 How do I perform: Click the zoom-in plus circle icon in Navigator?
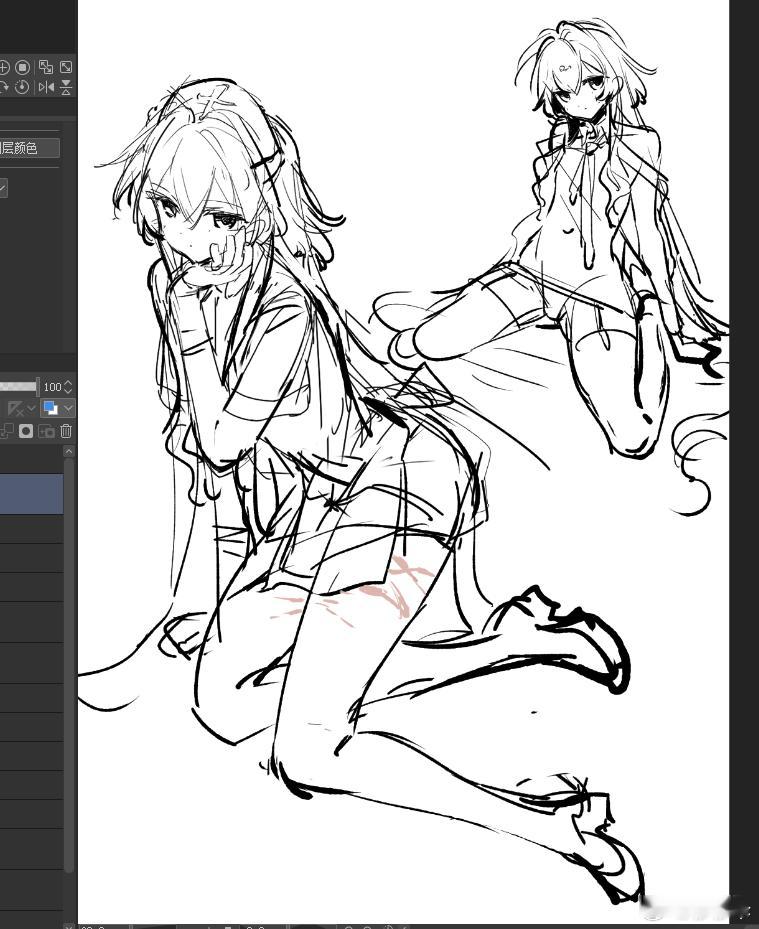pos(4,67)
